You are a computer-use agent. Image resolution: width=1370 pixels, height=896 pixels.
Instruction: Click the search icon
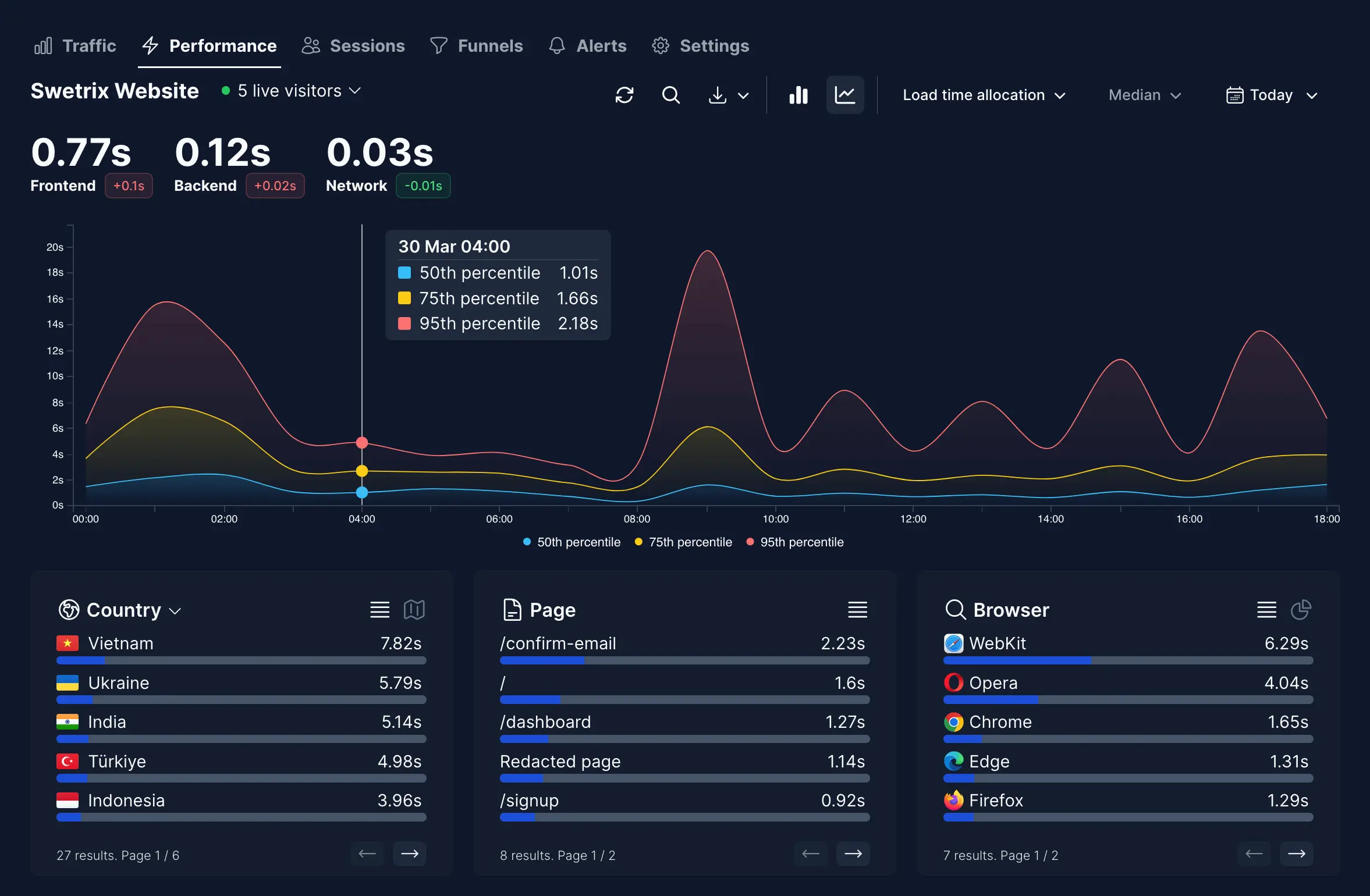(x=671, y=94)
